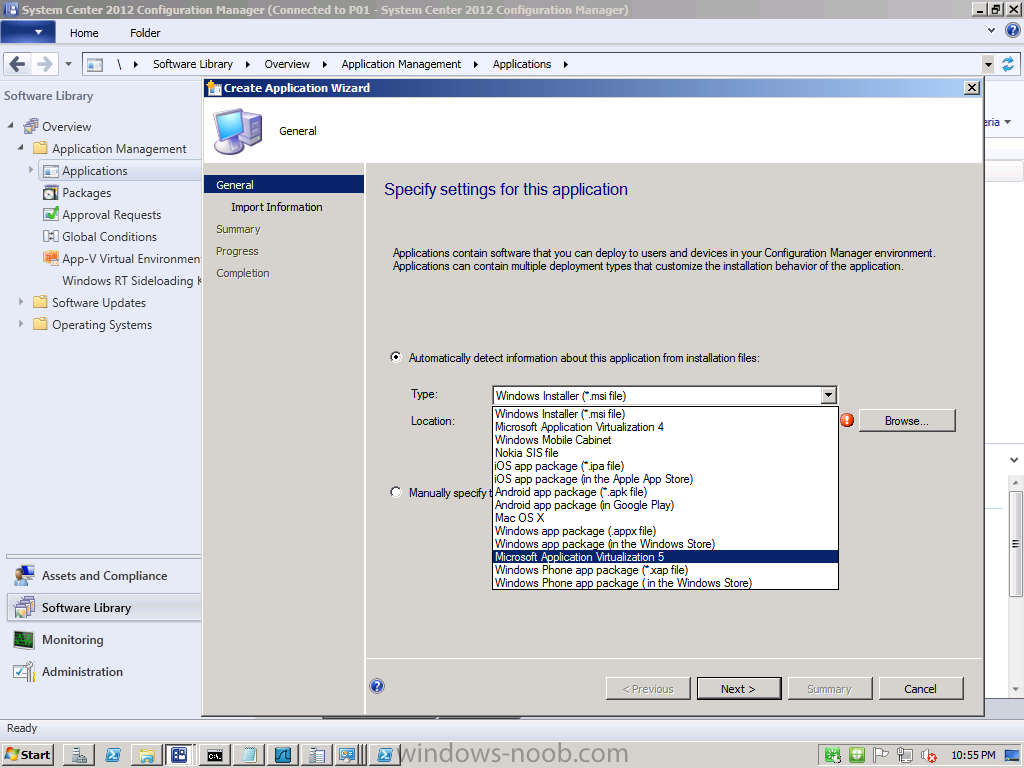Click the wizard help question mark icon
Viewport: 1024px width, 768px height.
377,686
